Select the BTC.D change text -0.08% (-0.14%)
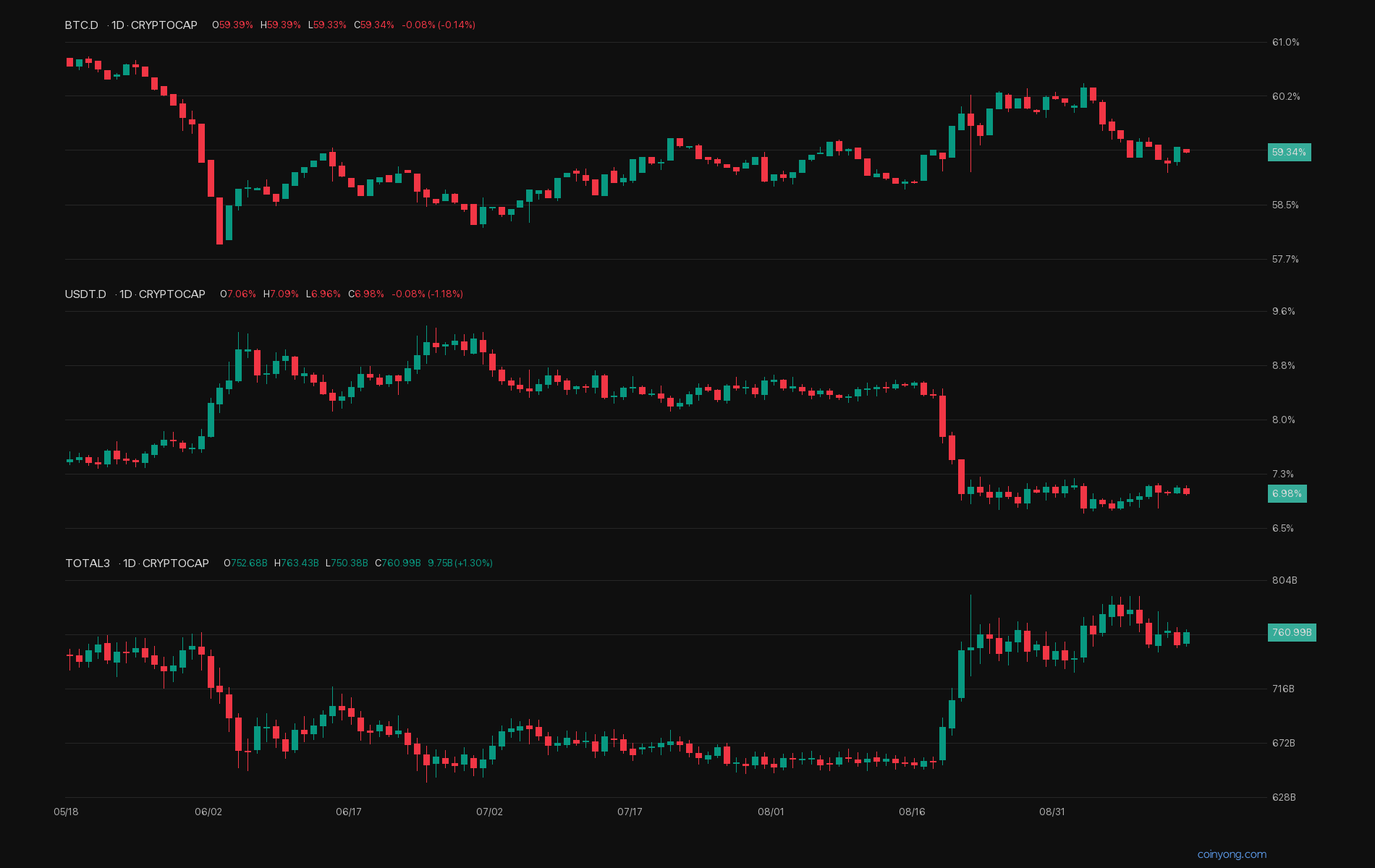The image size is (1375, 868). tap(439, 25)
